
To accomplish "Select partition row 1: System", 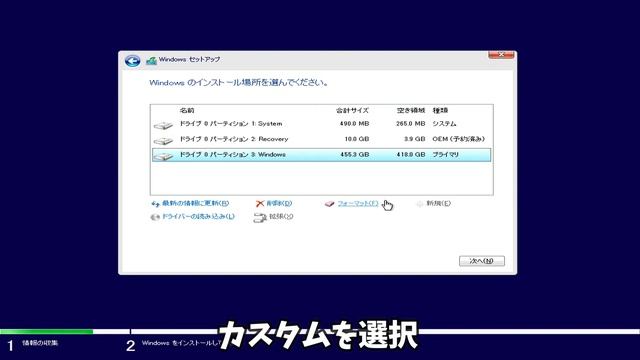I will 321,124.
